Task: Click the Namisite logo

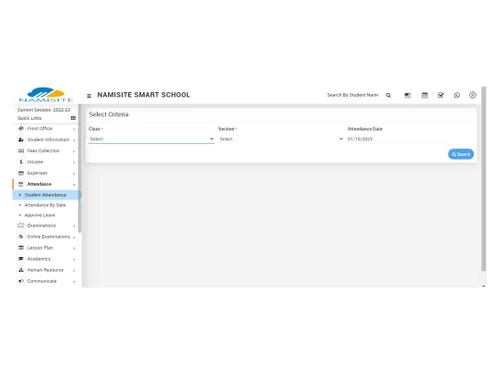Action: click(46, 95)
